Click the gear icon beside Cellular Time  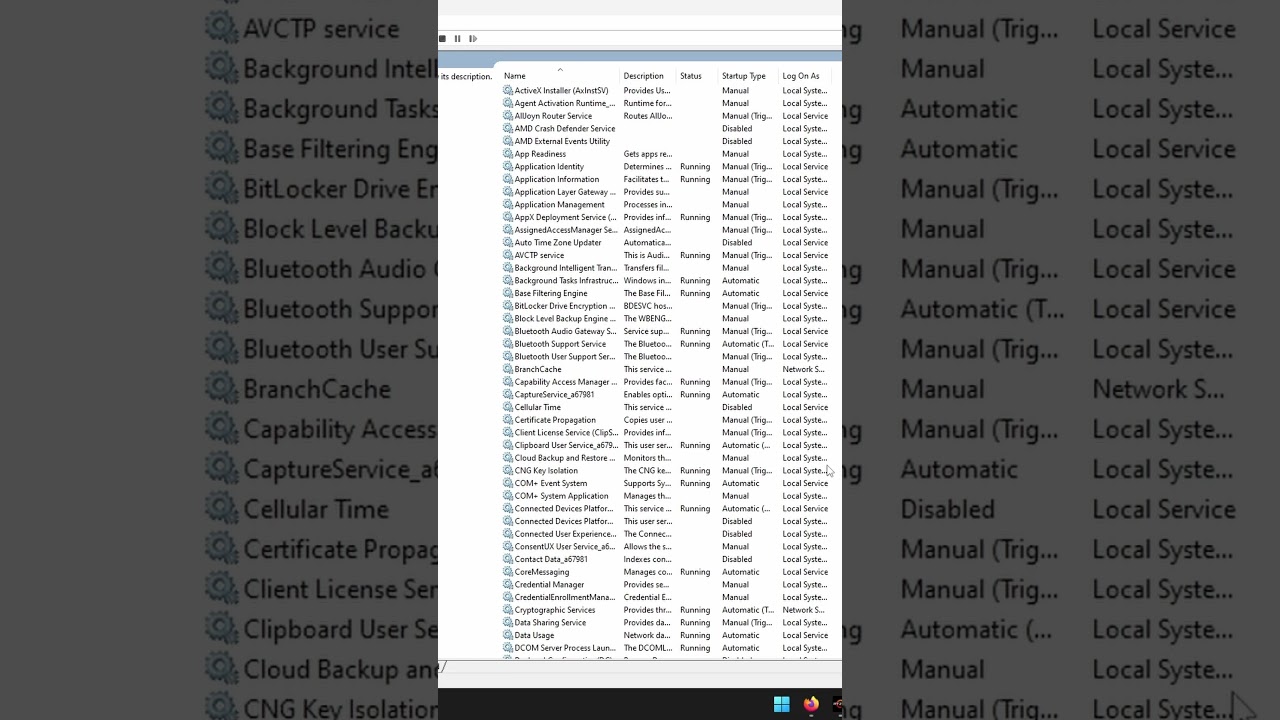508,407
